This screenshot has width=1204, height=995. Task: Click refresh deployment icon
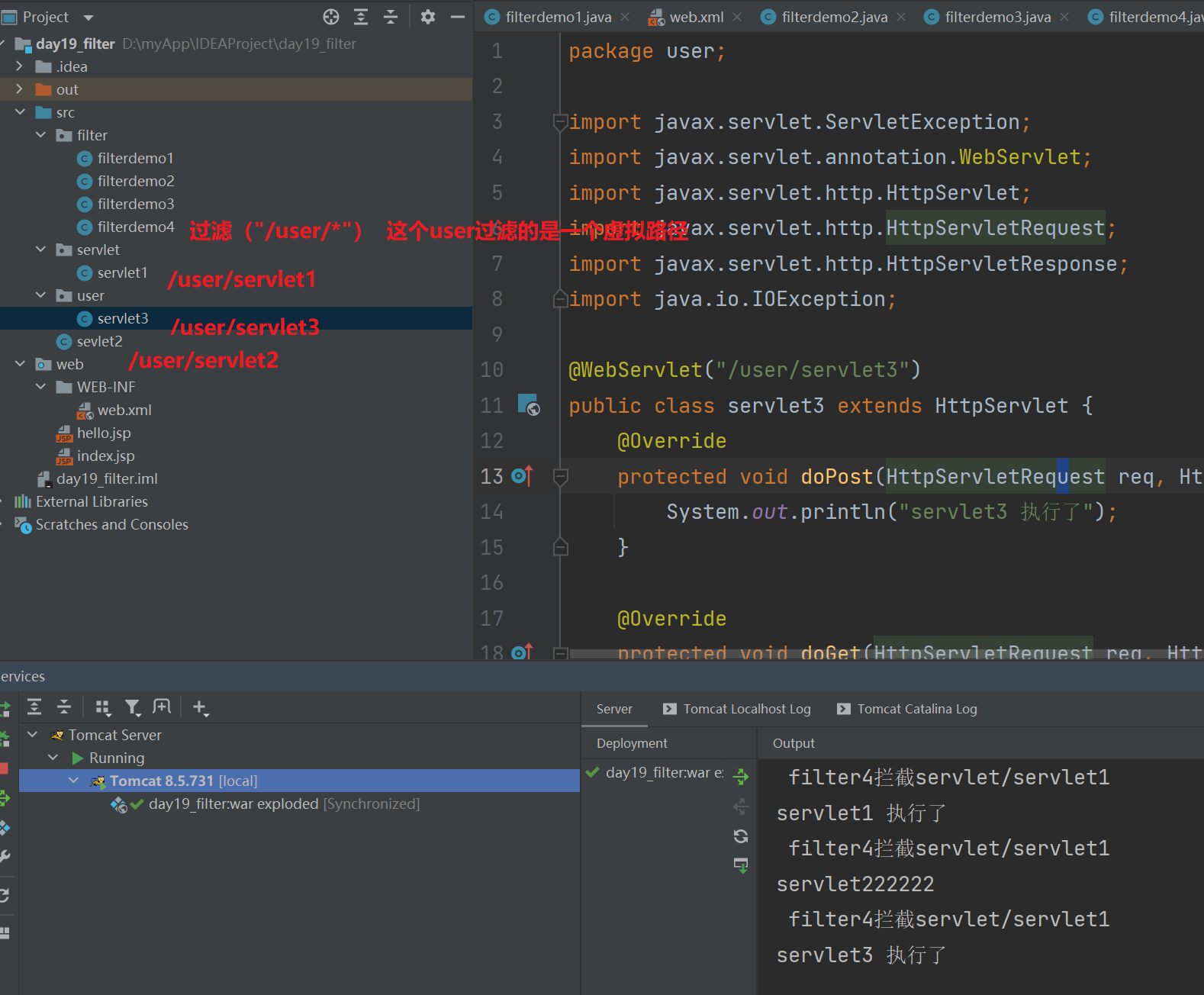(741, 836)
